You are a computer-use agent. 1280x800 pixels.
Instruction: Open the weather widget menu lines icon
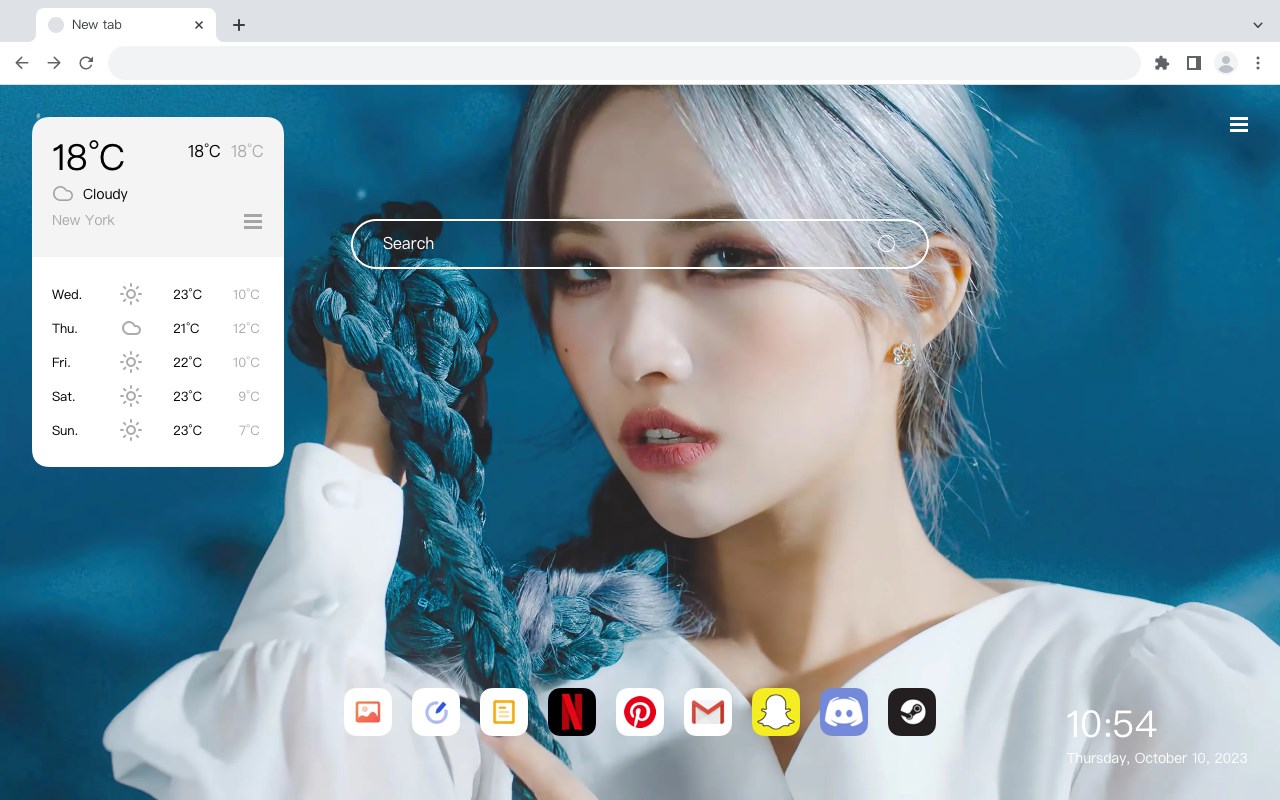pos(253,222)
